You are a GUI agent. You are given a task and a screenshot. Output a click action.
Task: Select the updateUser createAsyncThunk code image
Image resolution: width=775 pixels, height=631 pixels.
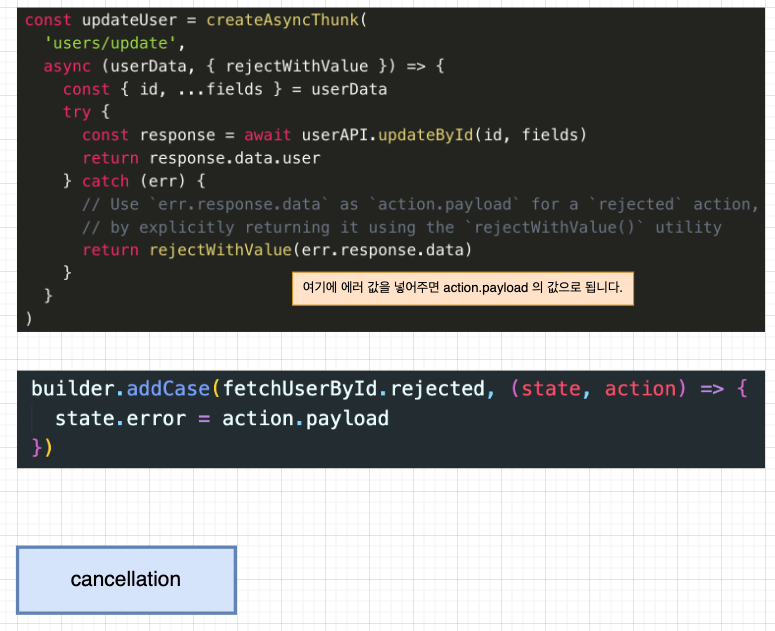(390, 169)
